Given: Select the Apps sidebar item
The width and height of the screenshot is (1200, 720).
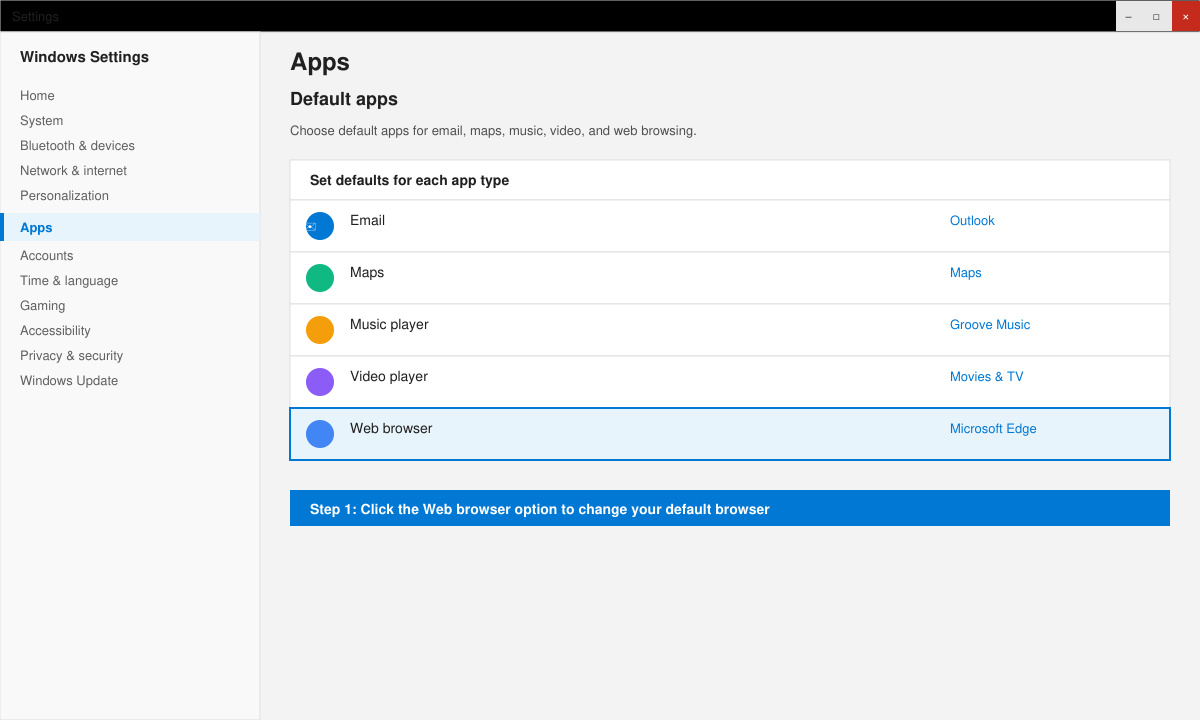Looking at the screenshot, I should tap(130, 227).
